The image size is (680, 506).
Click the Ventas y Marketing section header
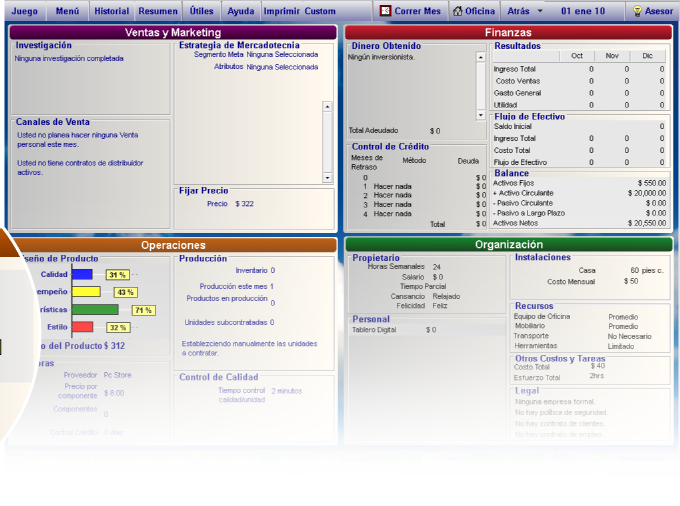coord(173,32)
